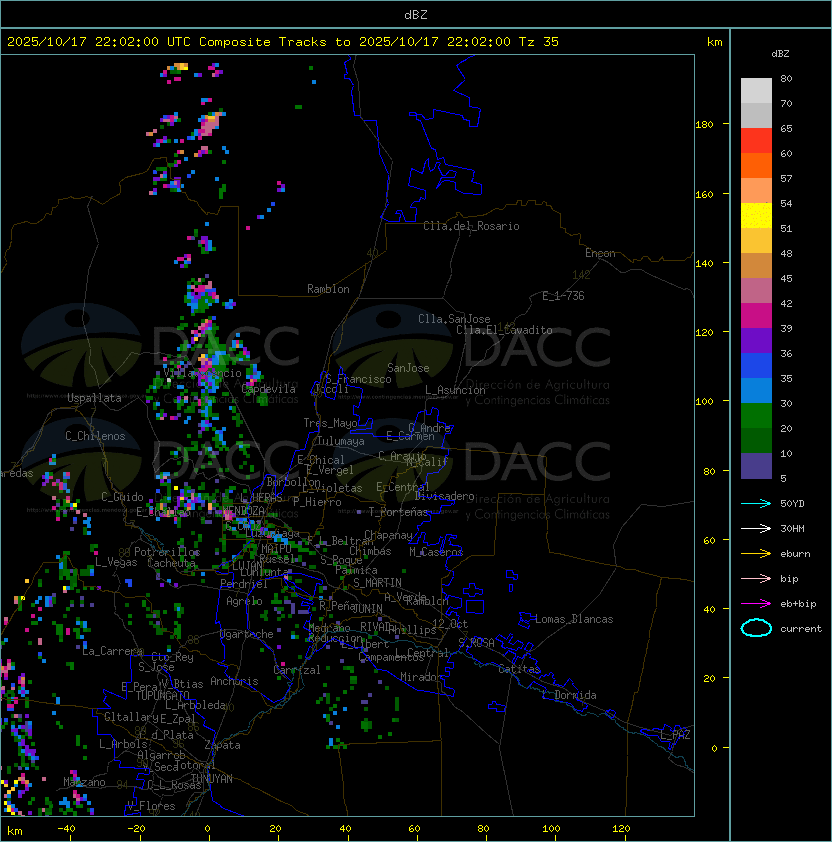The height and width of the screenshot is (842, 832).
Task: Click the yellow eburn arrow icon
Action: click(x=756, y=554)
